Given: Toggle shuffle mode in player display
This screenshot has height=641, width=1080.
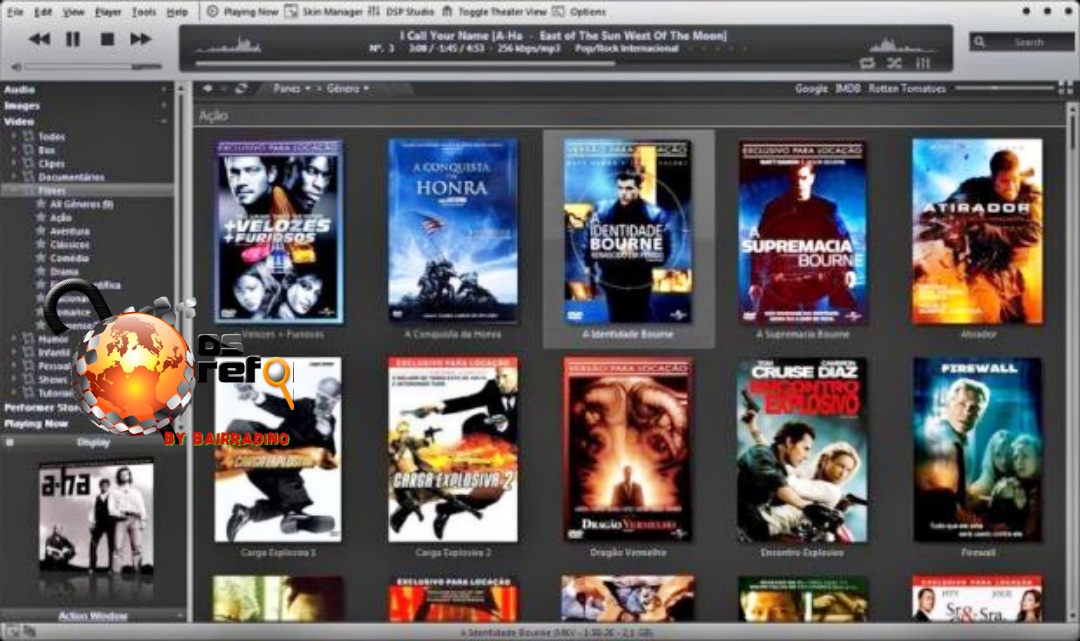Looking at the screenshot, I should pyautogui.click(x=895, y=63).
